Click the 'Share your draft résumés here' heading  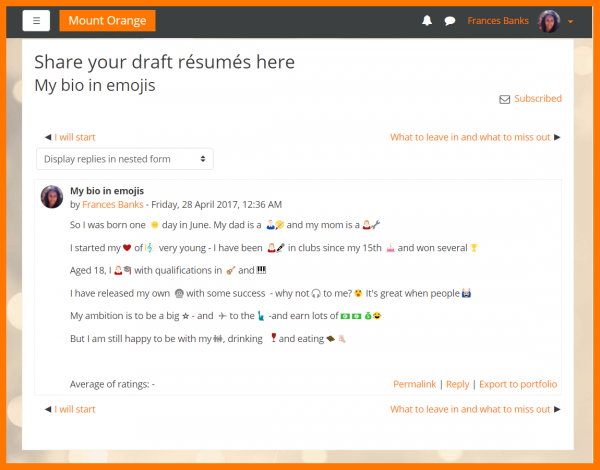165,62
